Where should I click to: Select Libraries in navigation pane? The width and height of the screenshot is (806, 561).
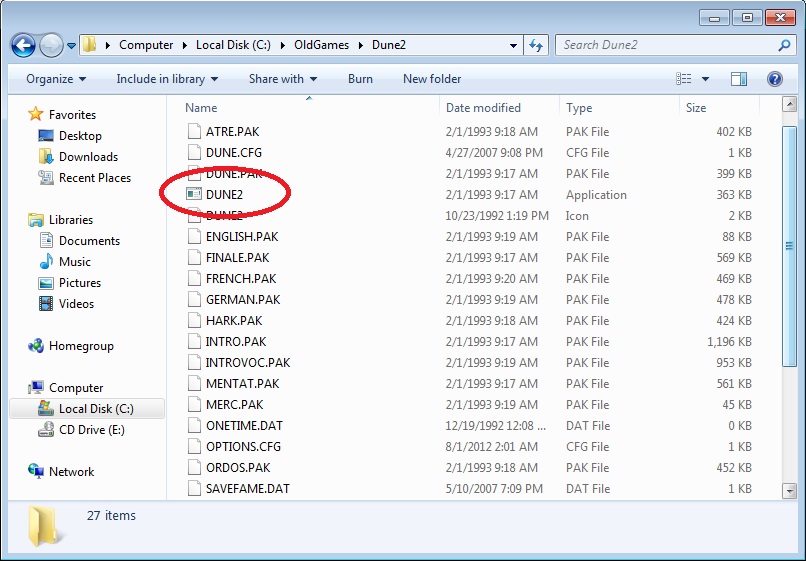(x=61, y=220)
